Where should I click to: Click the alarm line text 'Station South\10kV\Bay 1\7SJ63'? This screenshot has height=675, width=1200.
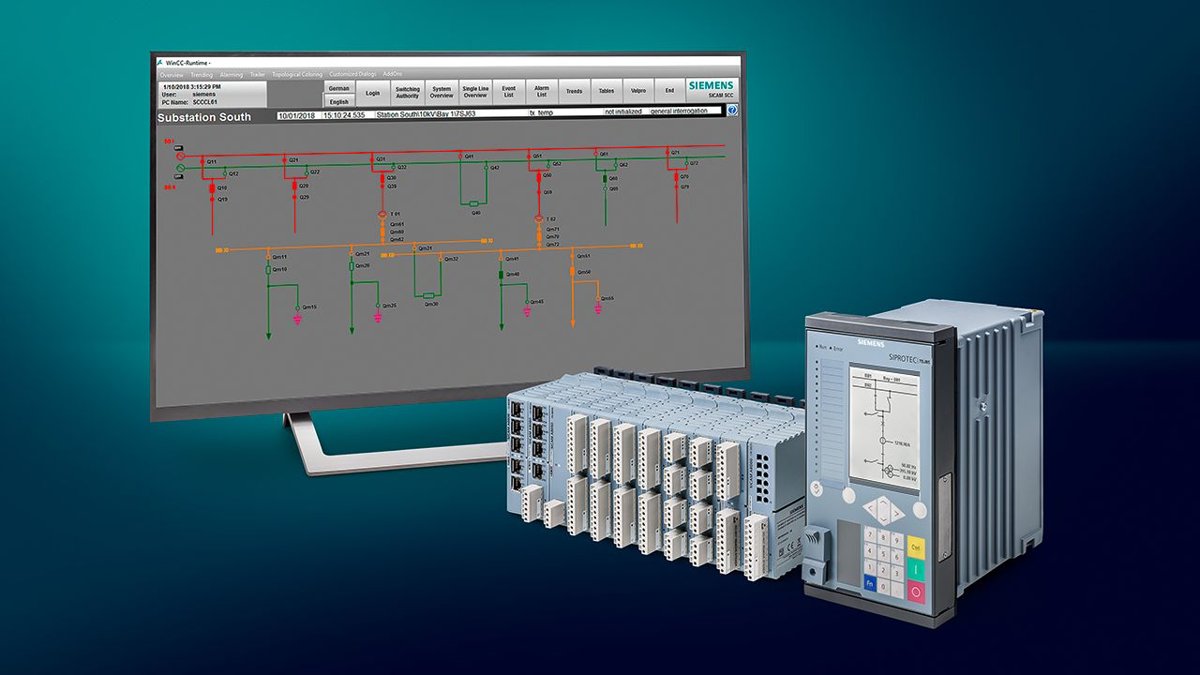click(425, 114)
